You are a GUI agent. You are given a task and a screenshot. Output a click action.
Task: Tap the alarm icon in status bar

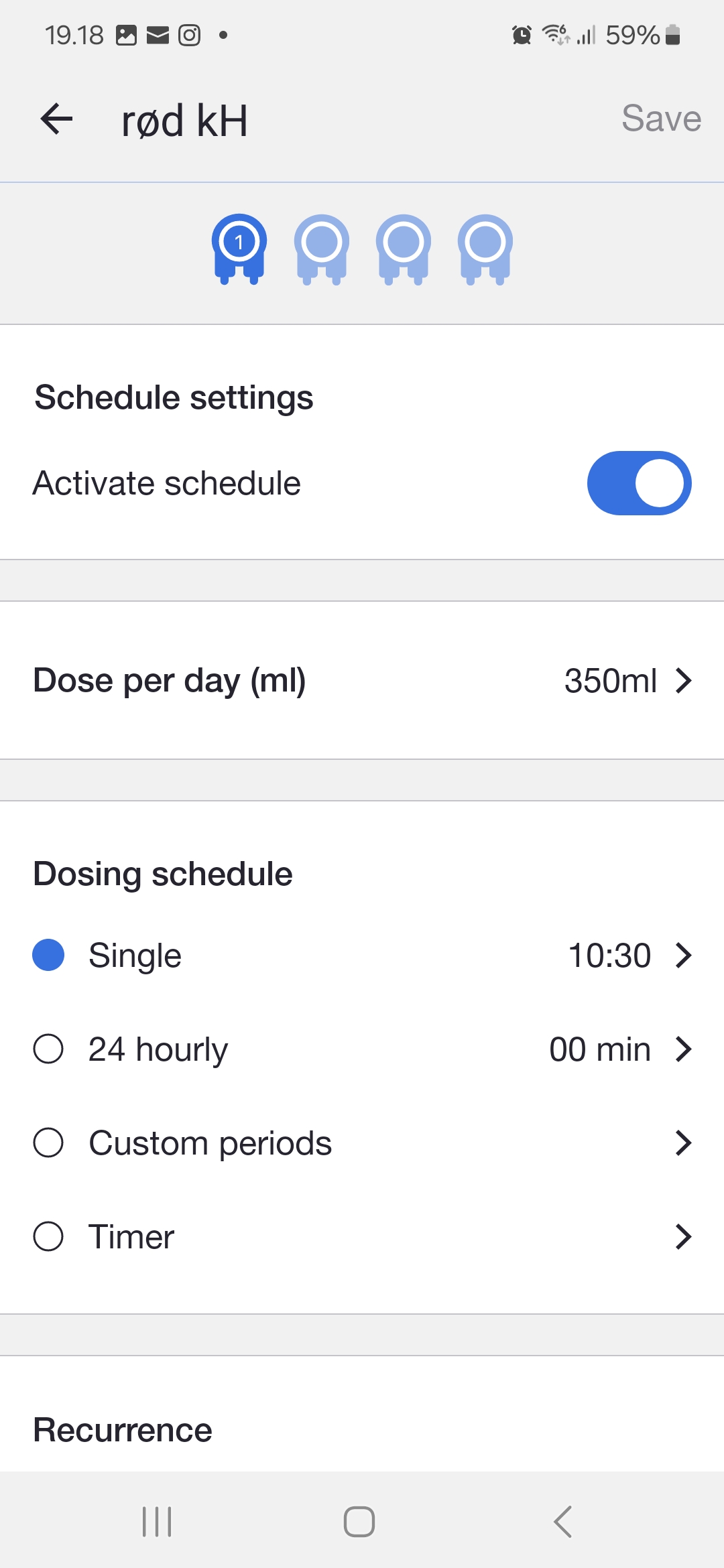tap(522, 35)
